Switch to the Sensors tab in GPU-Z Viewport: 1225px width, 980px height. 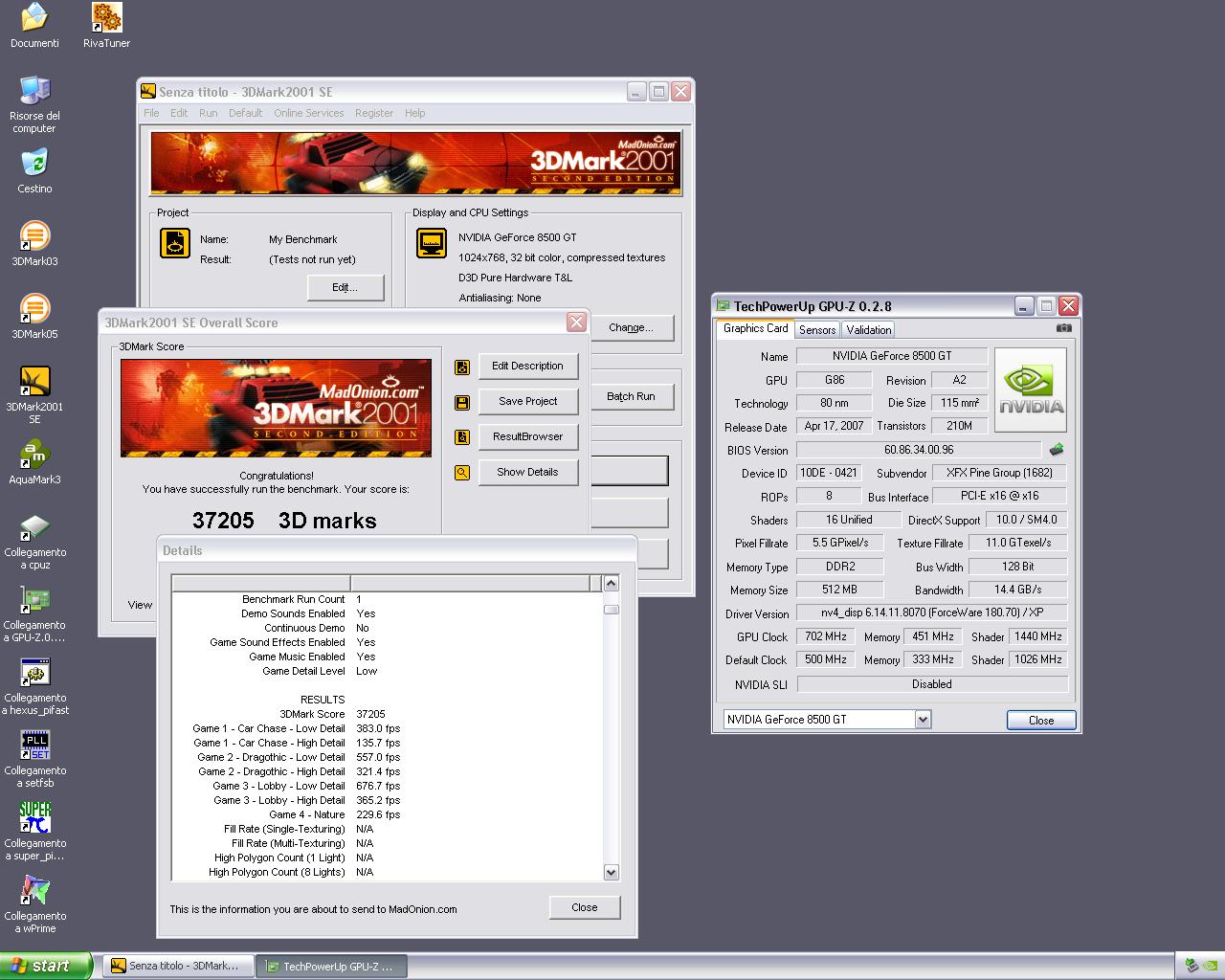(817, 329)
